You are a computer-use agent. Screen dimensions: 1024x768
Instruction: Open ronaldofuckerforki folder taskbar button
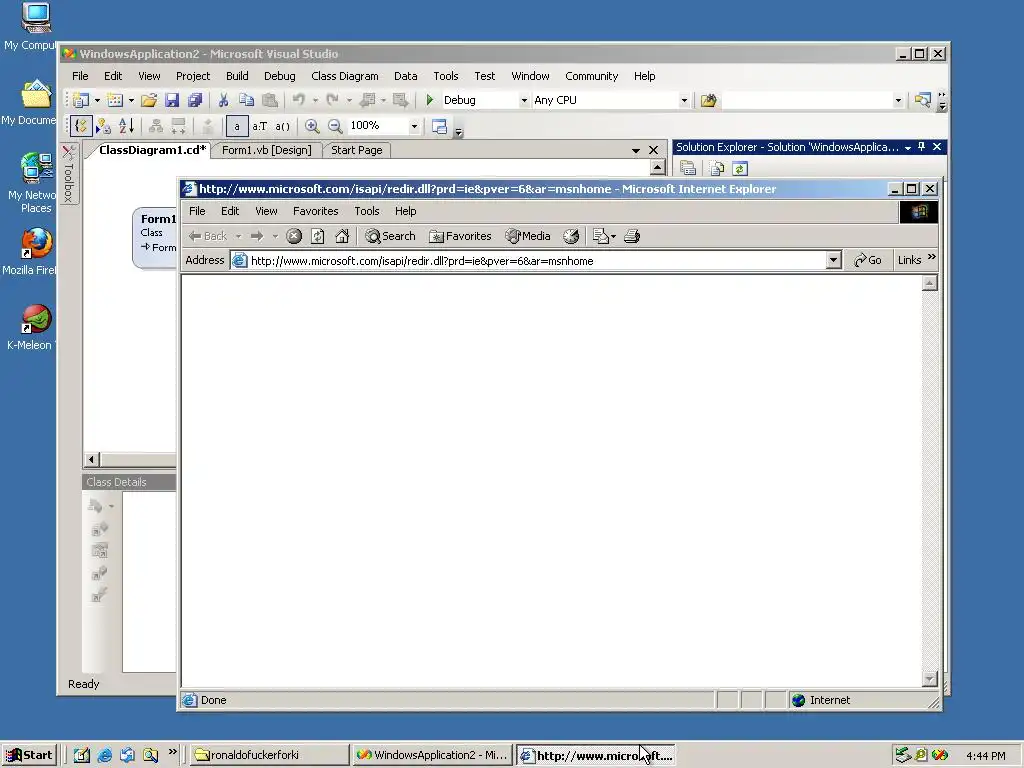tap(270, 756)
